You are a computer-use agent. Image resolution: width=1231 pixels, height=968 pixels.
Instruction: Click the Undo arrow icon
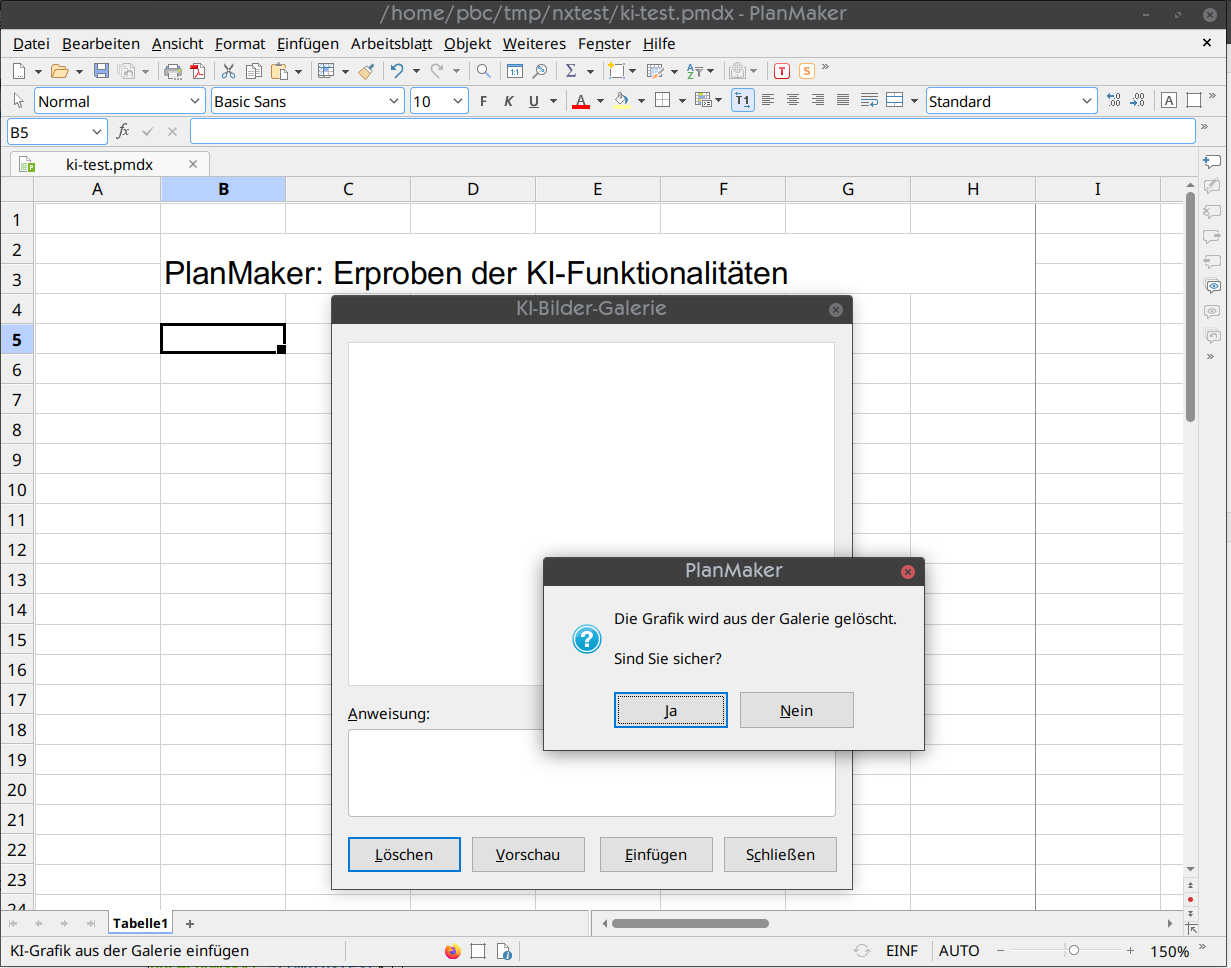397,71
